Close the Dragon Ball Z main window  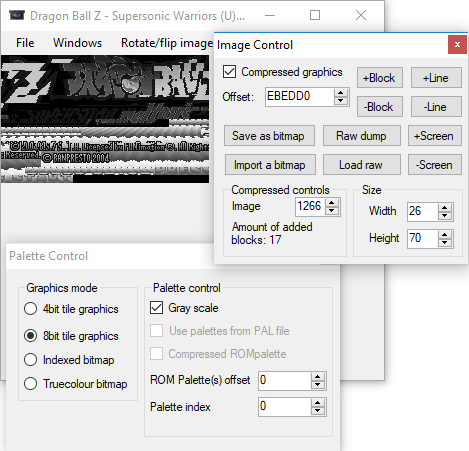click(361, 15)
